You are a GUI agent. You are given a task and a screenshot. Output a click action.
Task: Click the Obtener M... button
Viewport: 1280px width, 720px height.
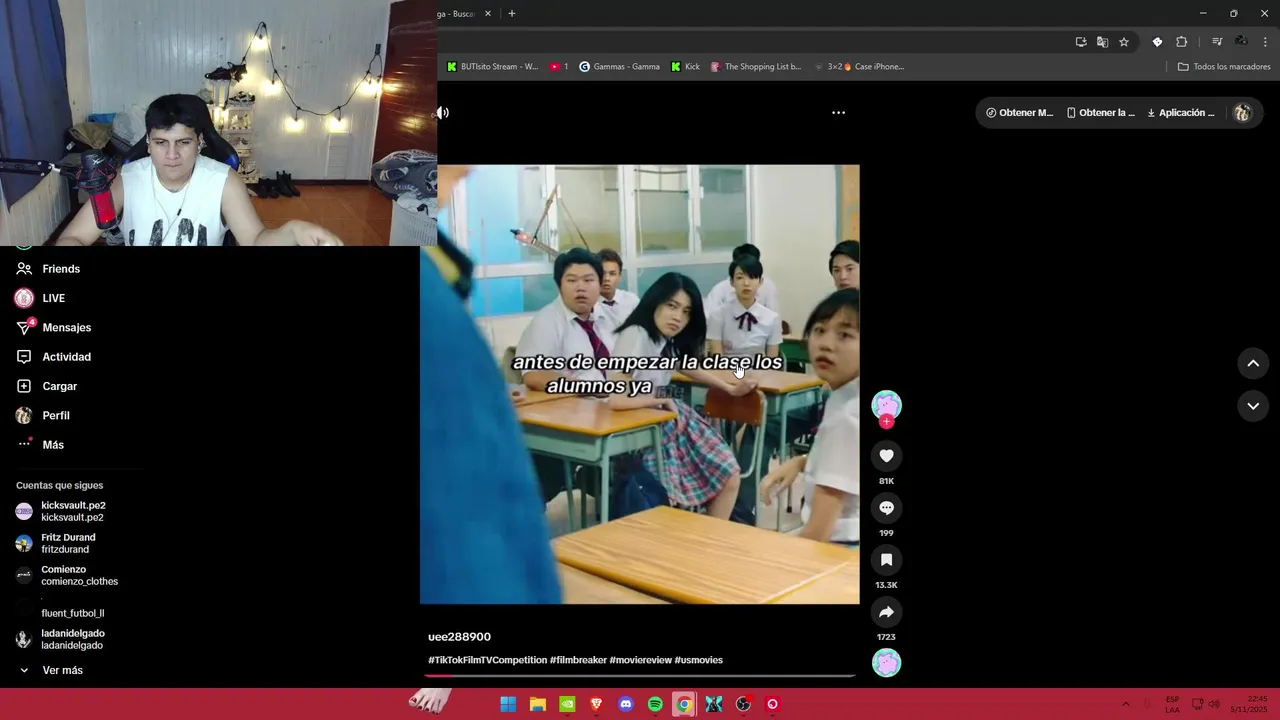coord(1019,113)
